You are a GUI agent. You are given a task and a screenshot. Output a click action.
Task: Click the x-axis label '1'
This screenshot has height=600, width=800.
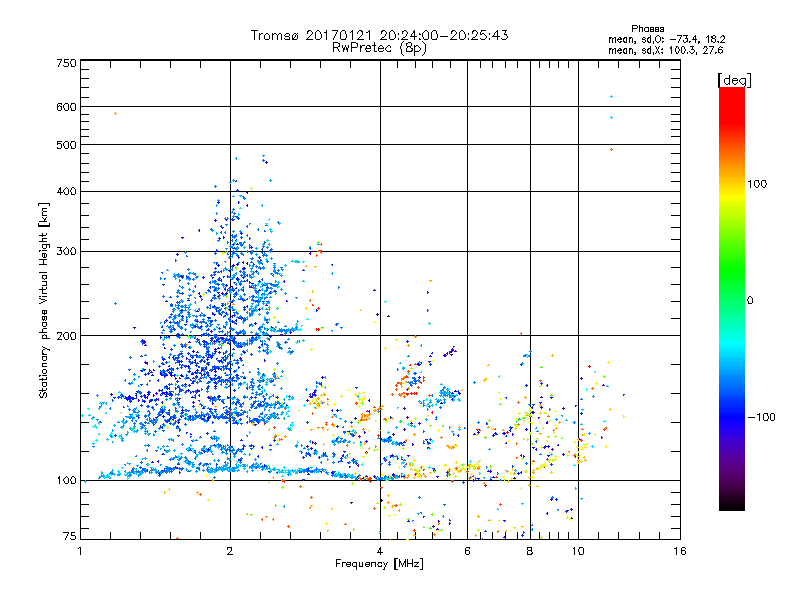(x=80, y=551)
